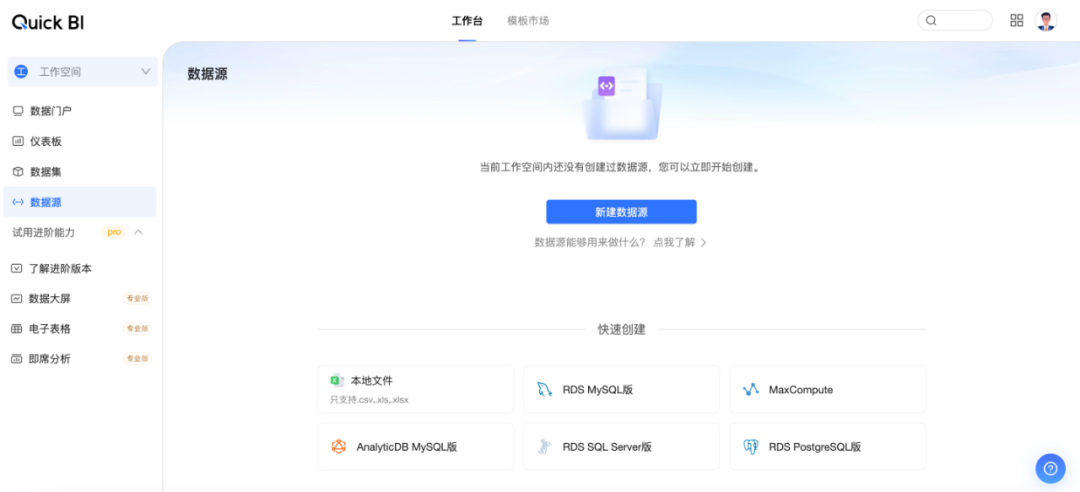Viewport: 1080px width, 492px height.
Task: Open 仪表板 in the sidebar
Action: 79,141
